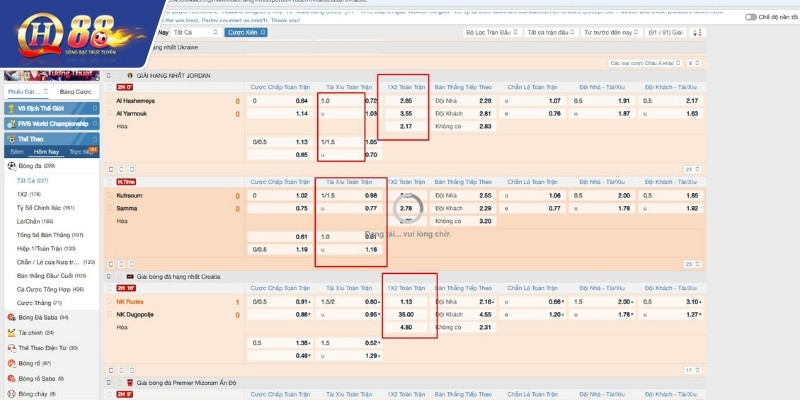Click the football icon beside Bóng đá

(x=11, y=166)
